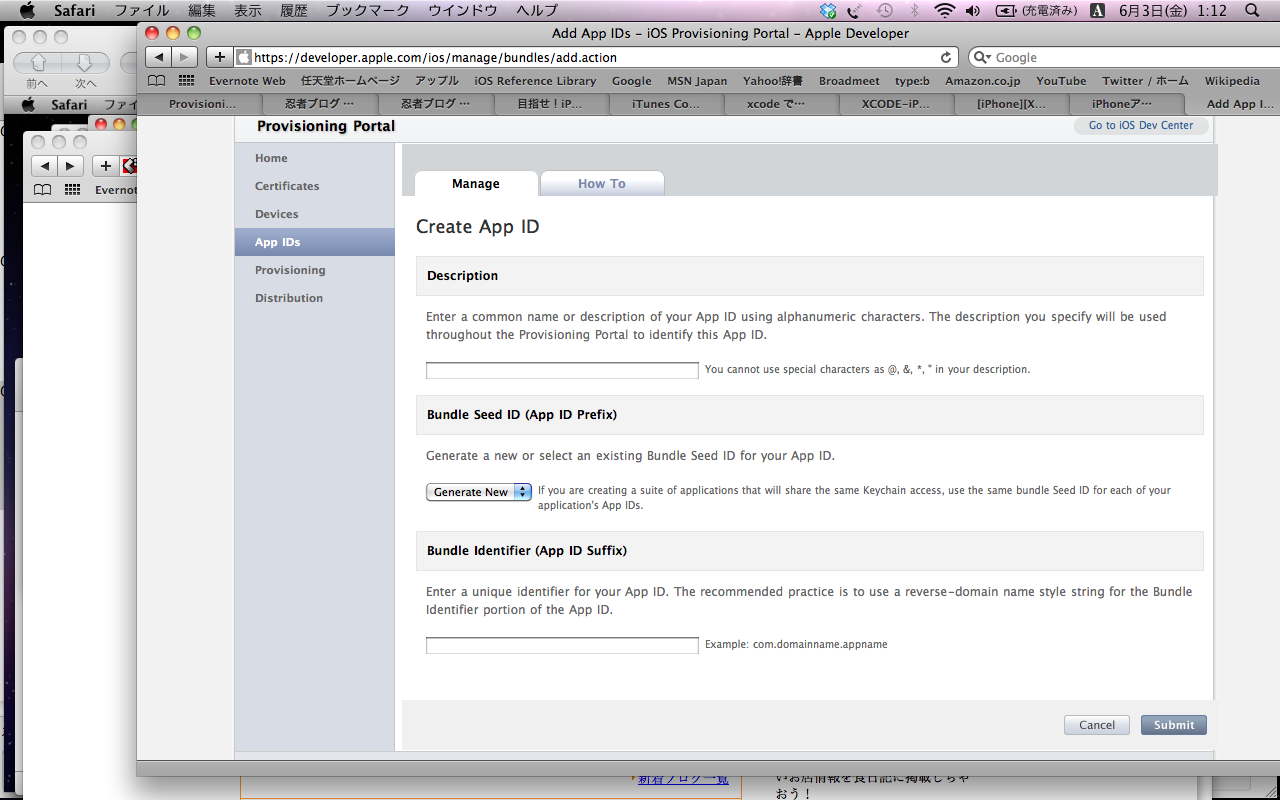This screenshot has width=1280, height=800.
Task: Open the Amazon.co.jp bookmark
Action: coord(983,81)
